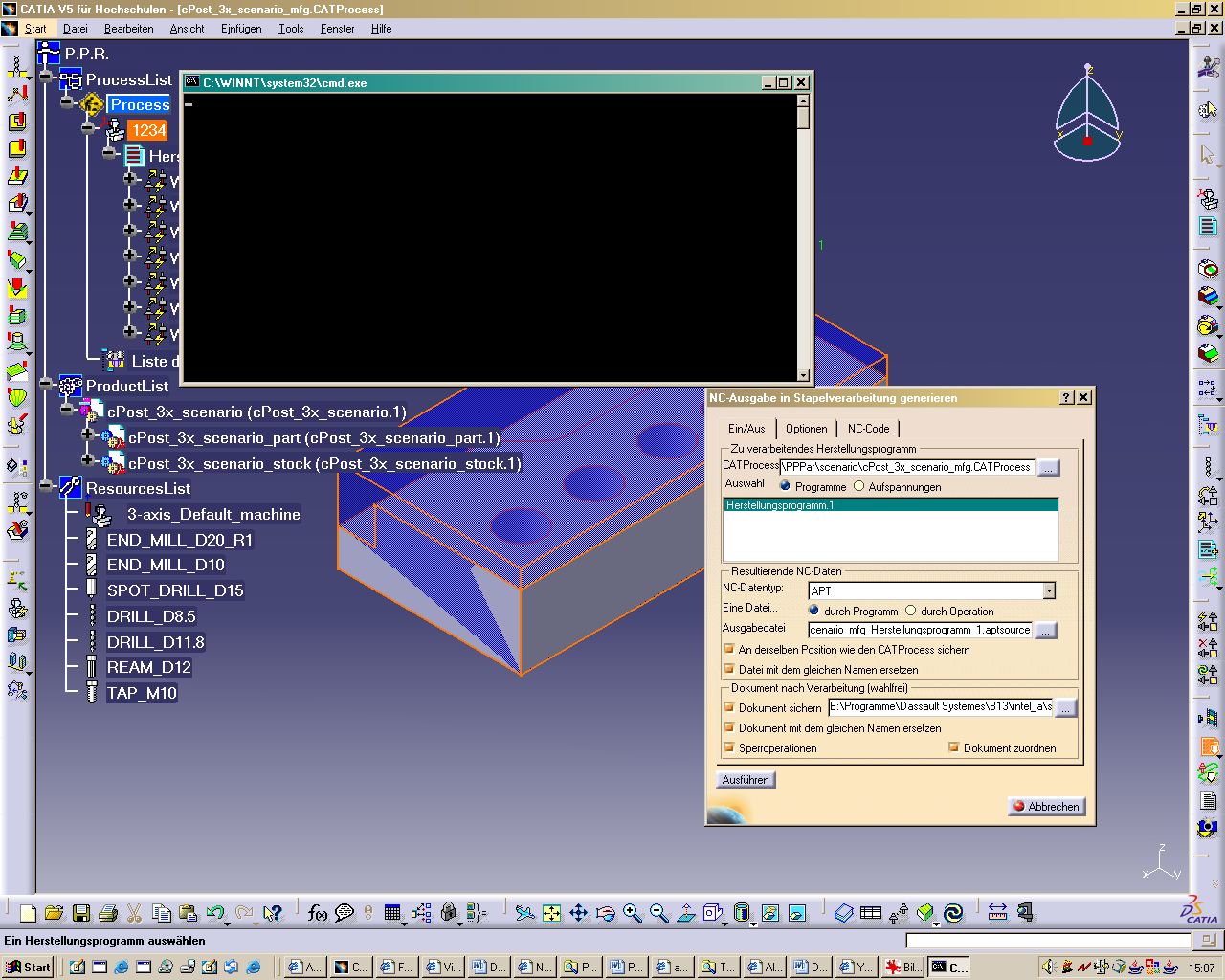The height and width of the screenshot is (980, 1225).
Task: Click the cmd.exe window scrollbar down arrow
Action: click(x=803, y=375)
